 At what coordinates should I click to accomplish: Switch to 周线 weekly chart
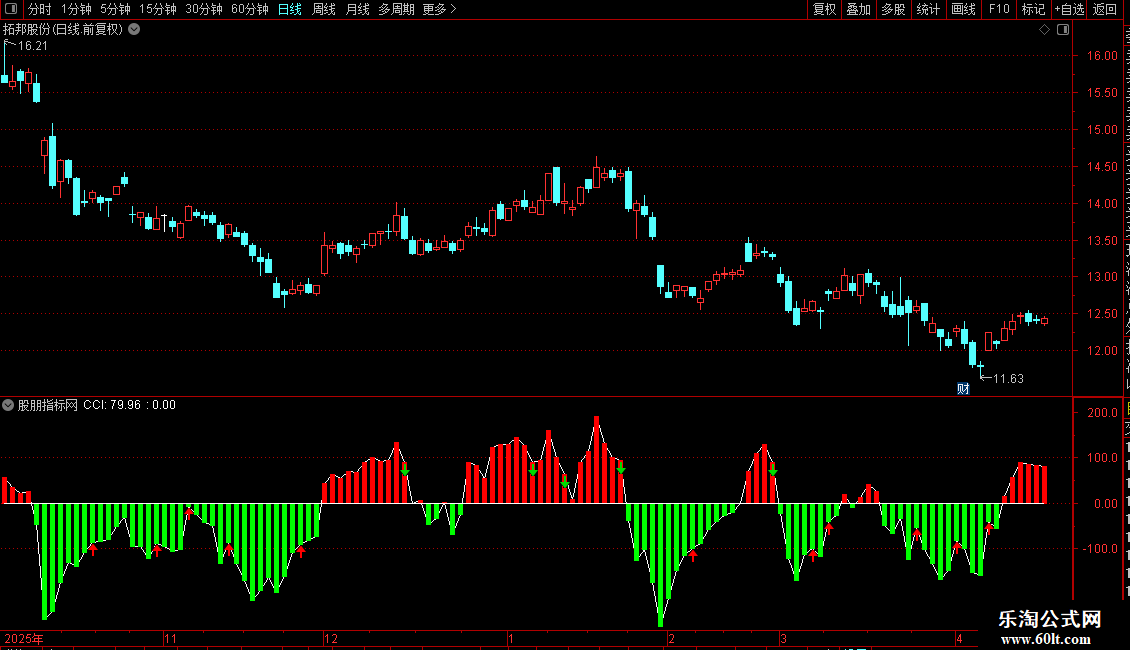[324, 9]
